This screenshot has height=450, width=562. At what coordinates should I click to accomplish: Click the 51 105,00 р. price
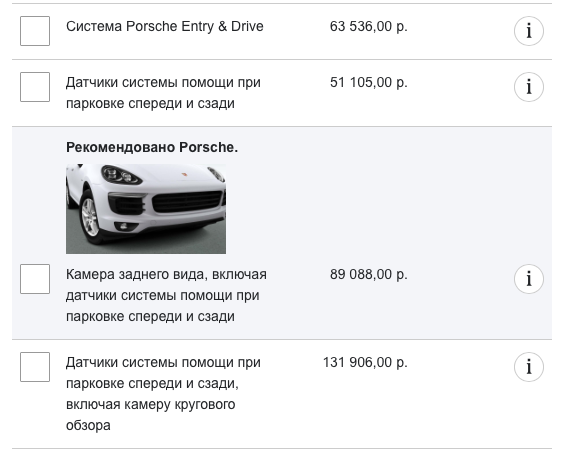pos(368,82)
